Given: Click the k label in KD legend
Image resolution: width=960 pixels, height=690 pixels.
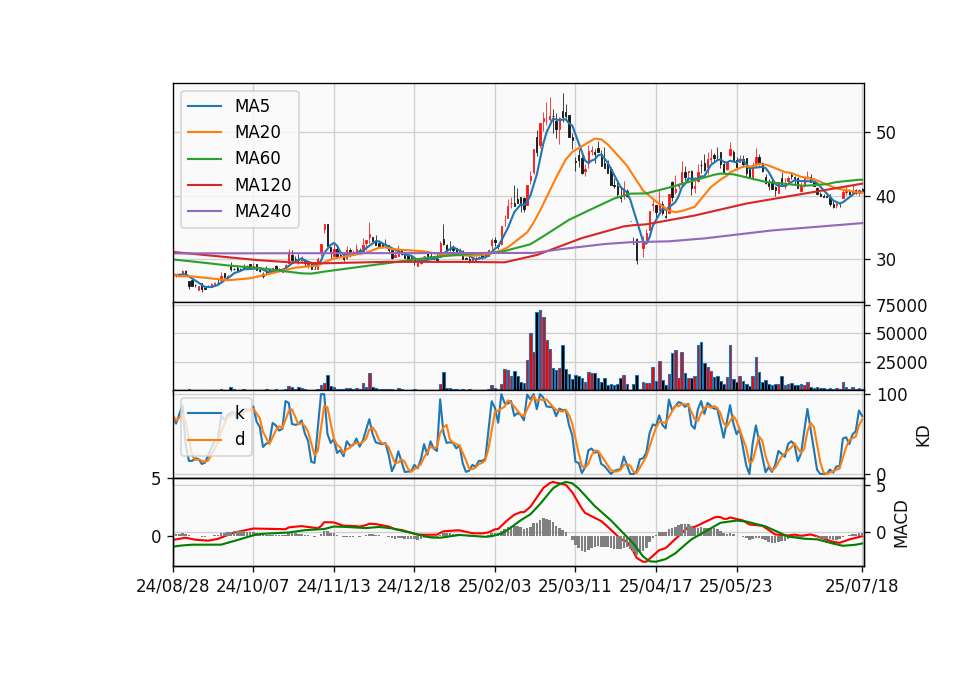Looking at the screenshot, I should [239, 413].
